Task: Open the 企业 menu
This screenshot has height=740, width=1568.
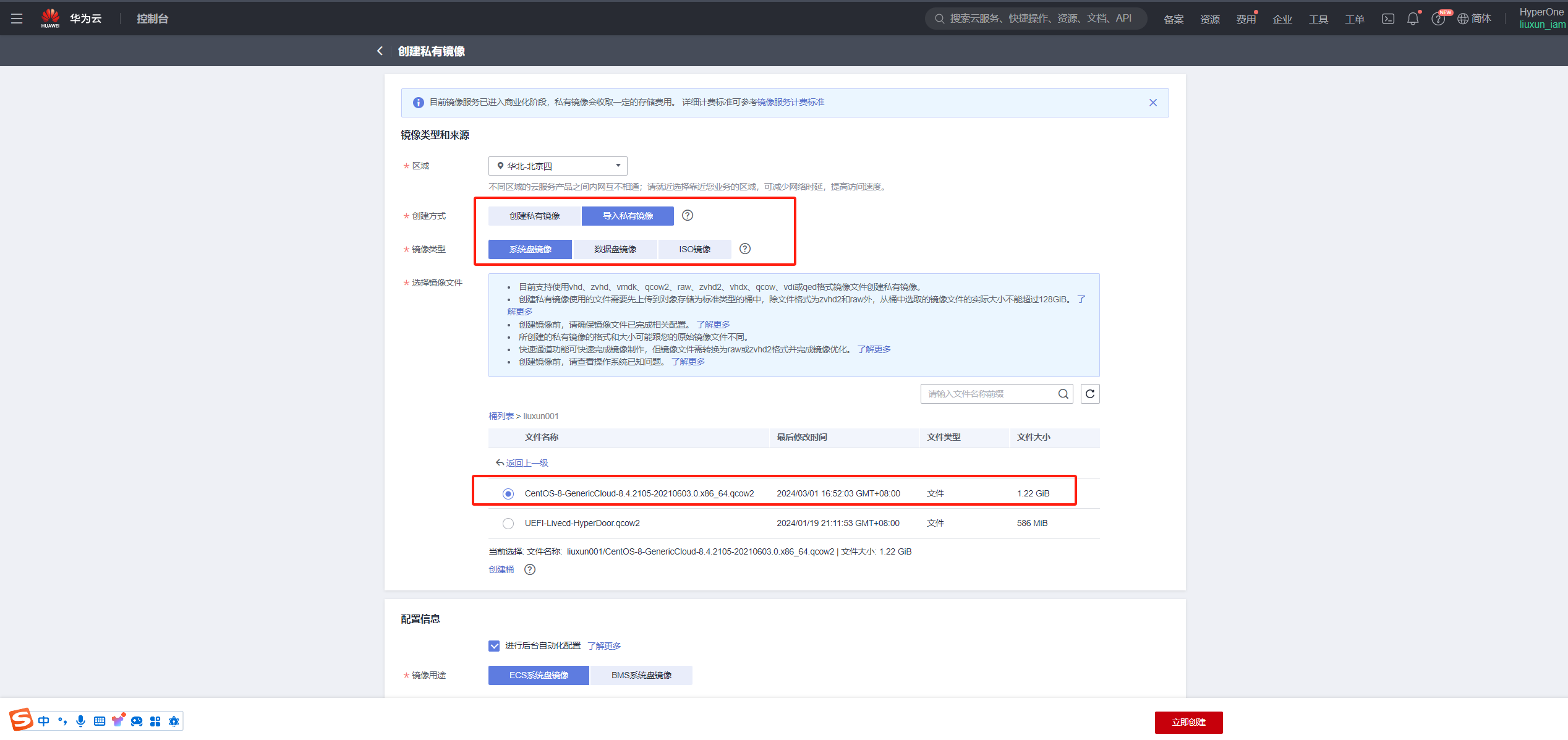Action: 1282,19
